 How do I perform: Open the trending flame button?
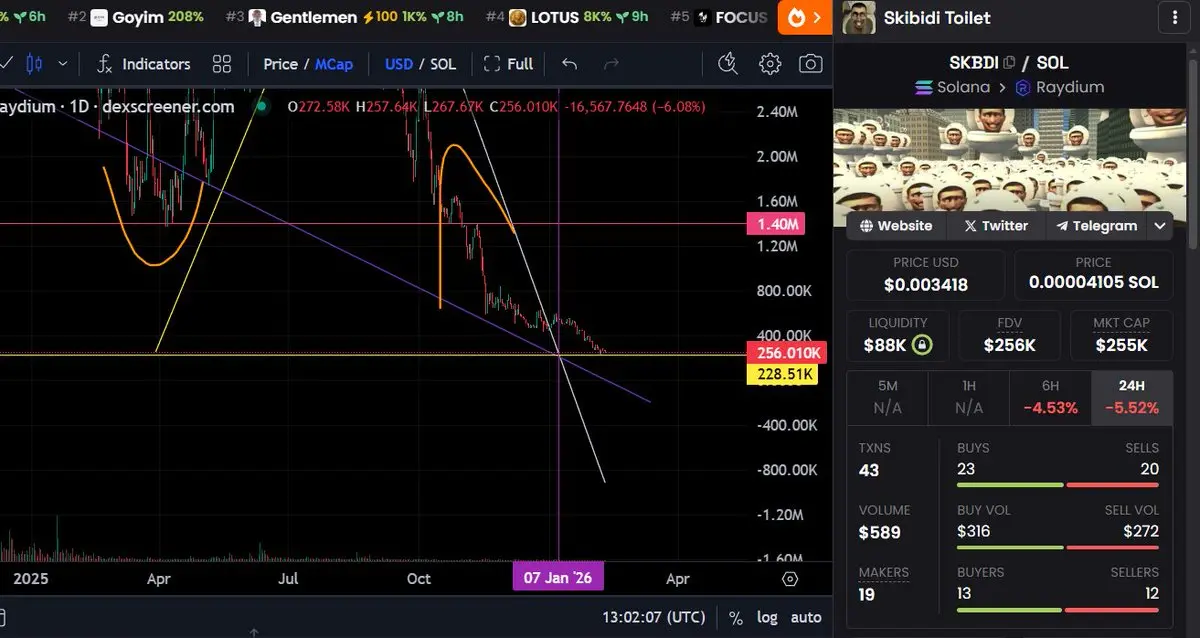point(805,18)
